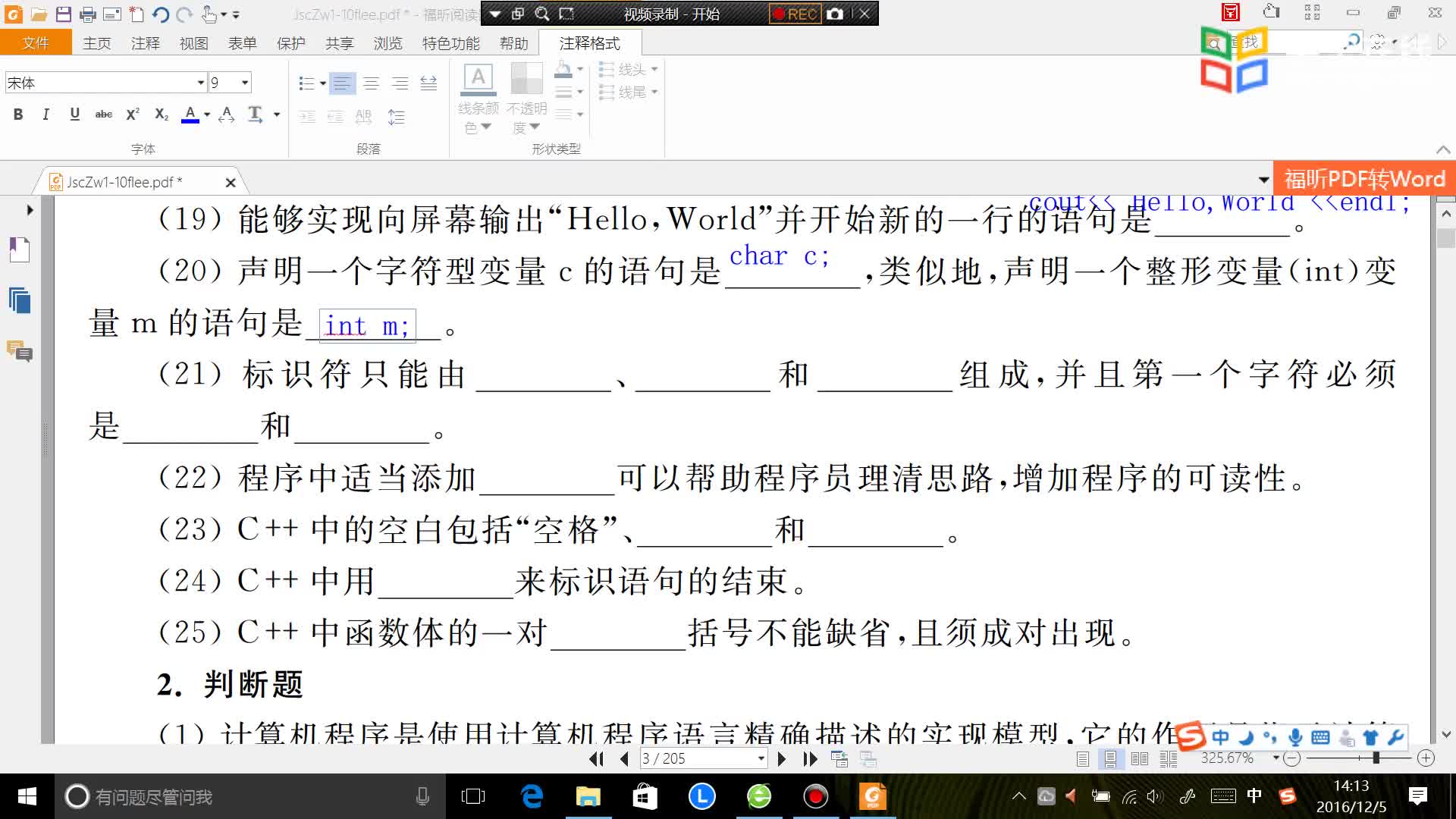Viewport: 1456px width, 819px height.
Task: Expand the bullet list dropdown arrow
Action: [x=323, y=83]
